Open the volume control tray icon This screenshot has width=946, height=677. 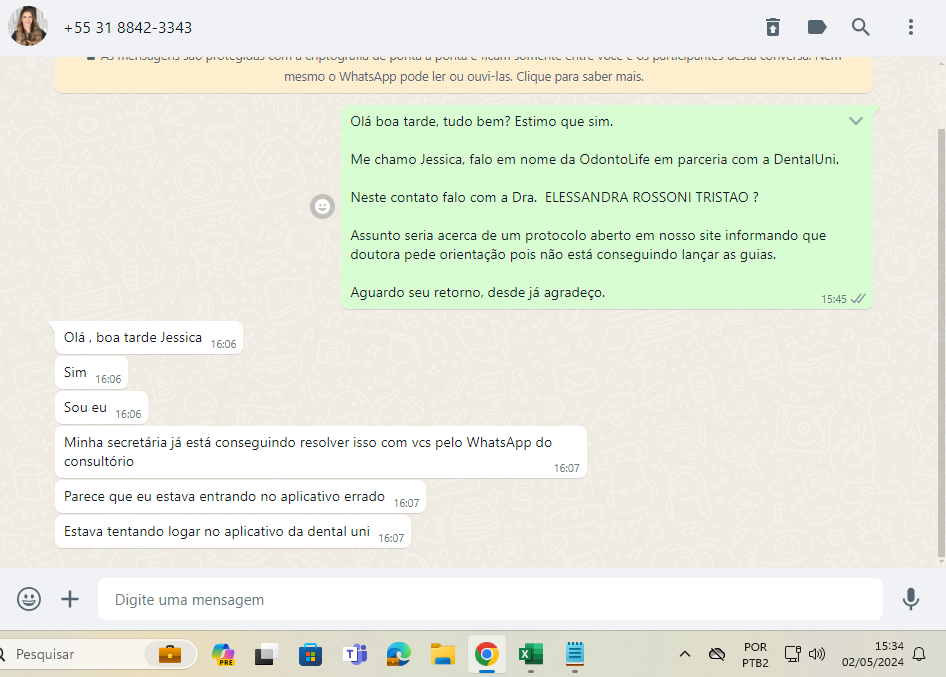click(816, 654)
